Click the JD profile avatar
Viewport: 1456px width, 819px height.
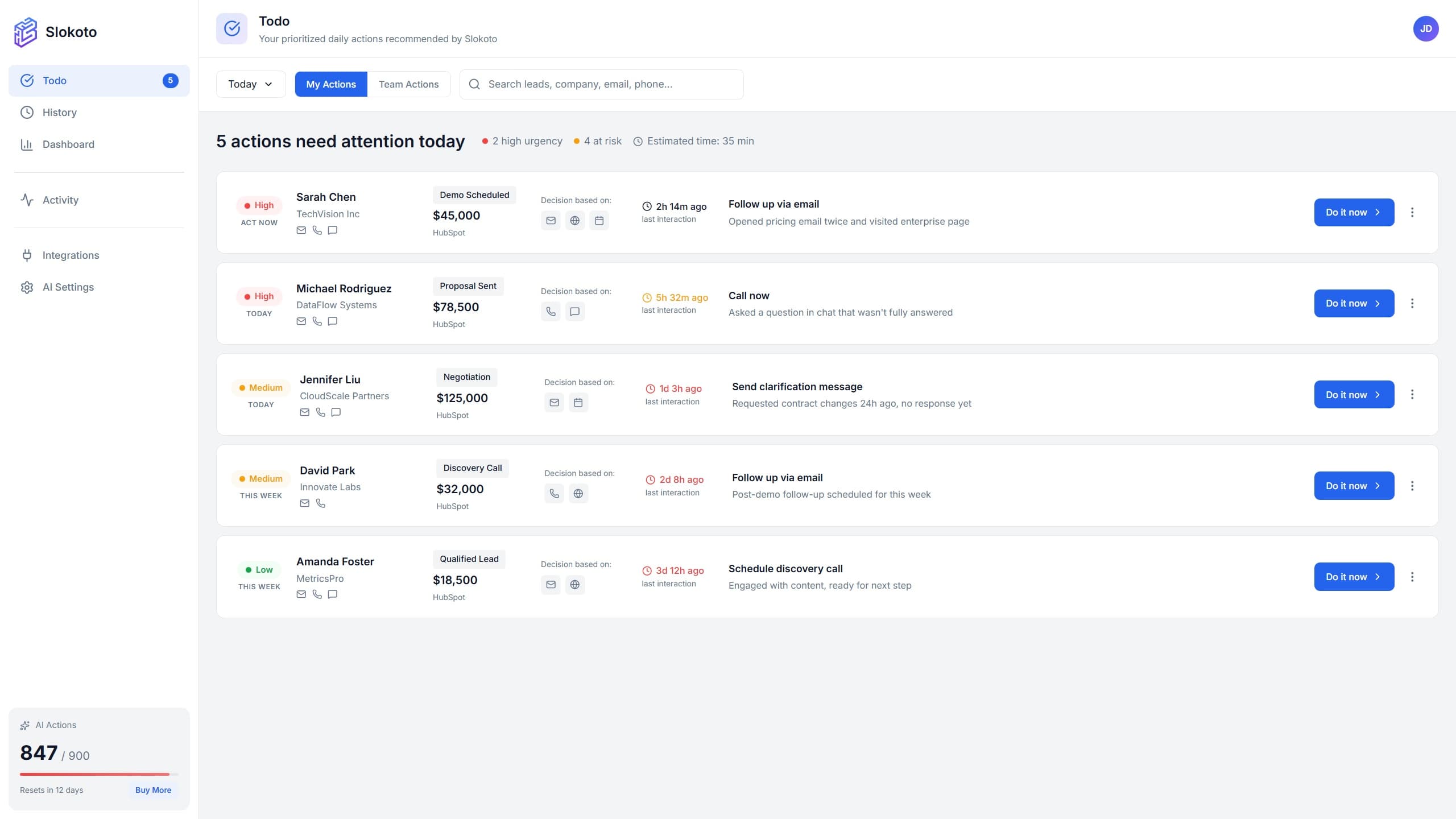click(x=1427, y=28)
